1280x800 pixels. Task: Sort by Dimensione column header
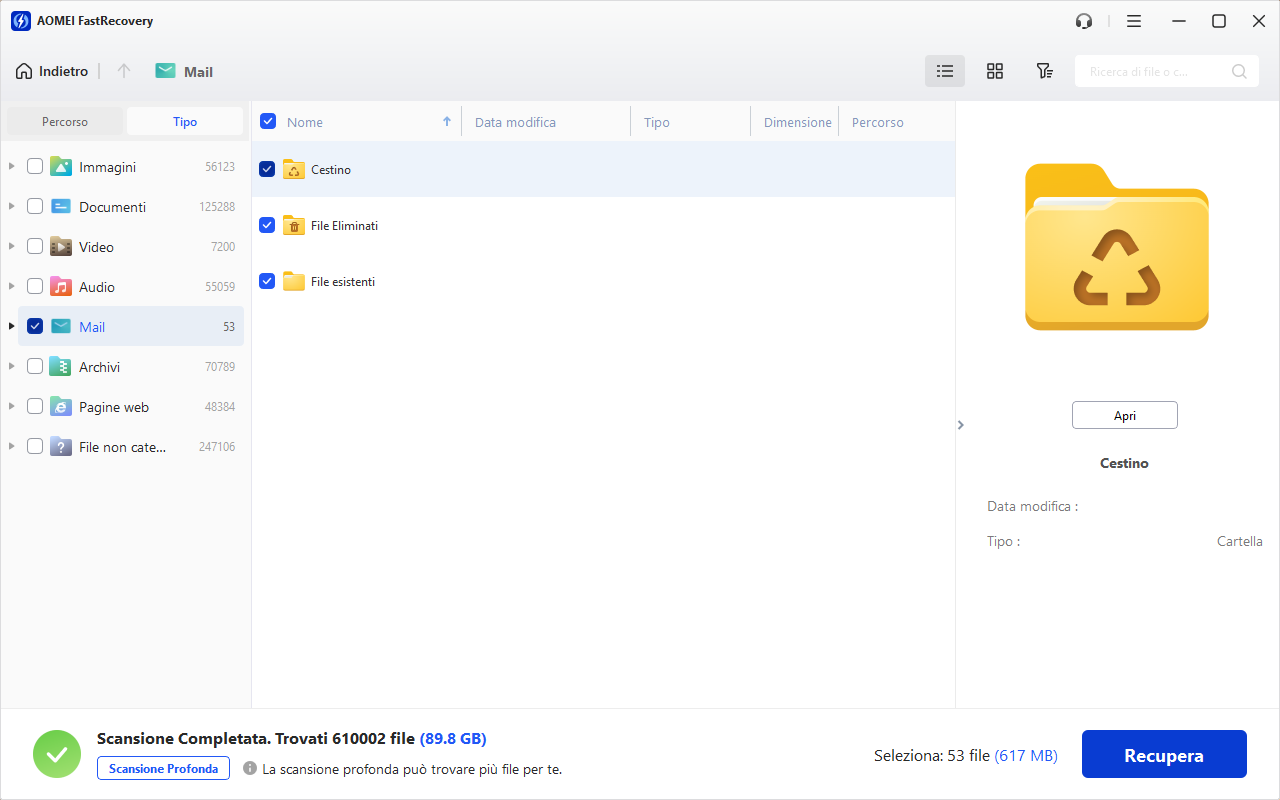(797, 122)
